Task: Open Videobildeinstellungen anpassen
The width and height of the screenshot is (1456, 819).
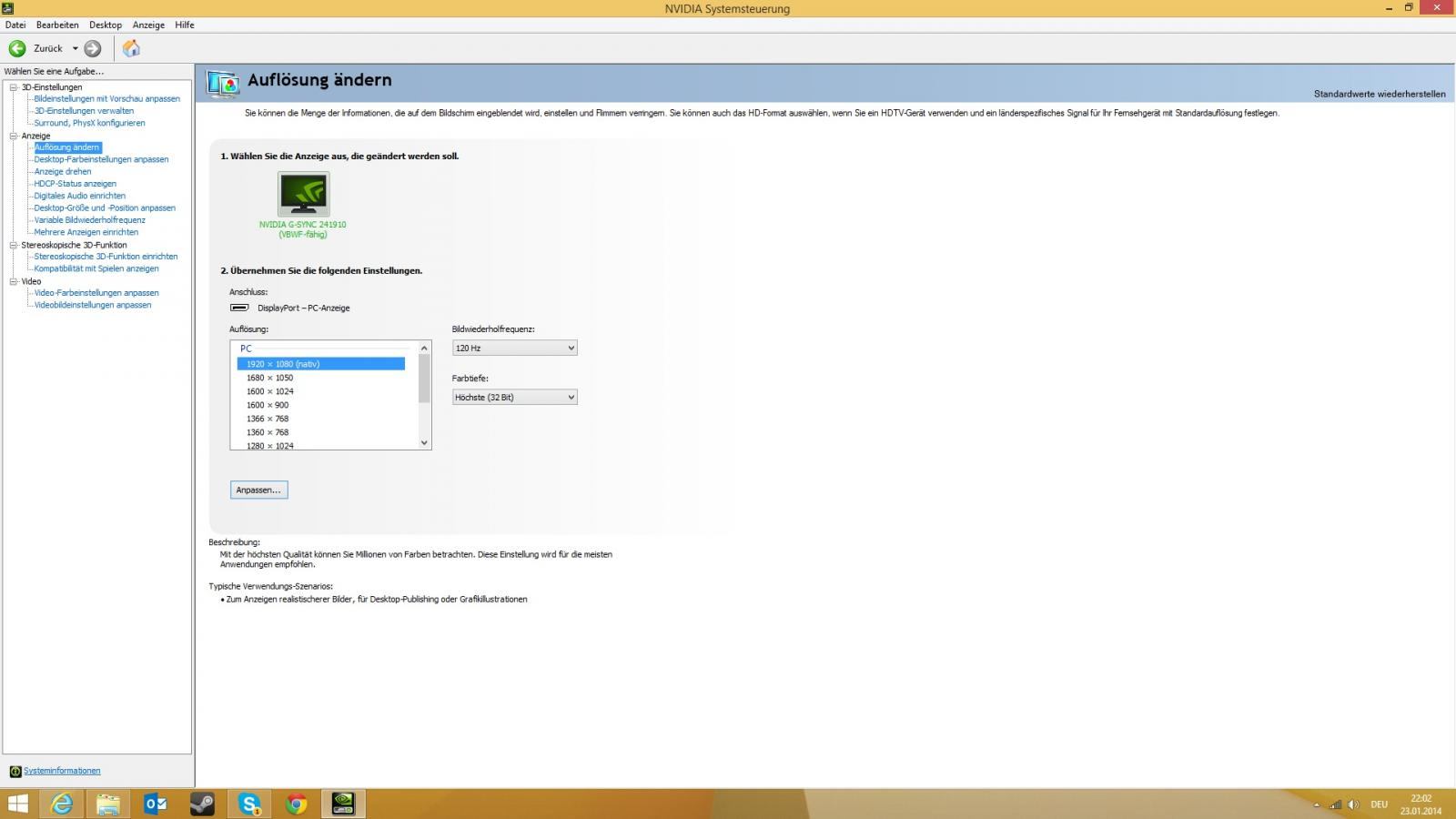Action: point(93,305)
